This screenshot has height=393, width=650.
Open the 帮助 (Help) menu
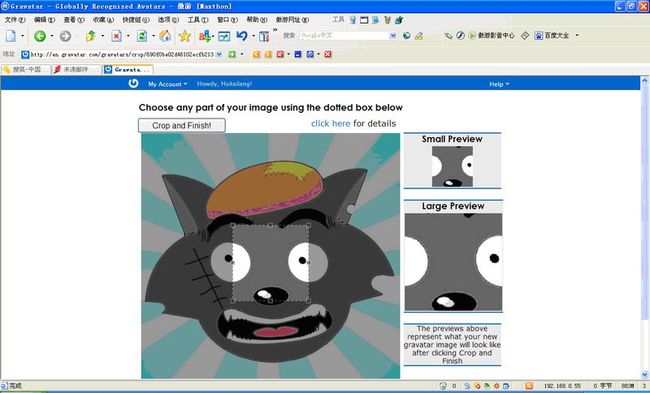pos(257,19)
